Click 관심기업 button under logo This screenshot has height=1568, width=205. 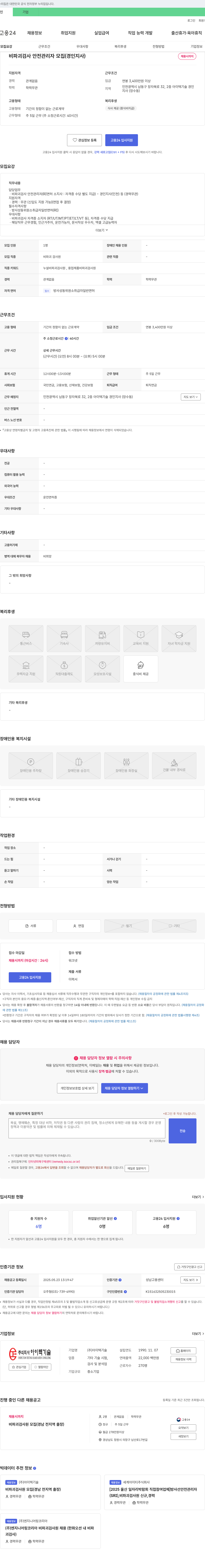19,1367
